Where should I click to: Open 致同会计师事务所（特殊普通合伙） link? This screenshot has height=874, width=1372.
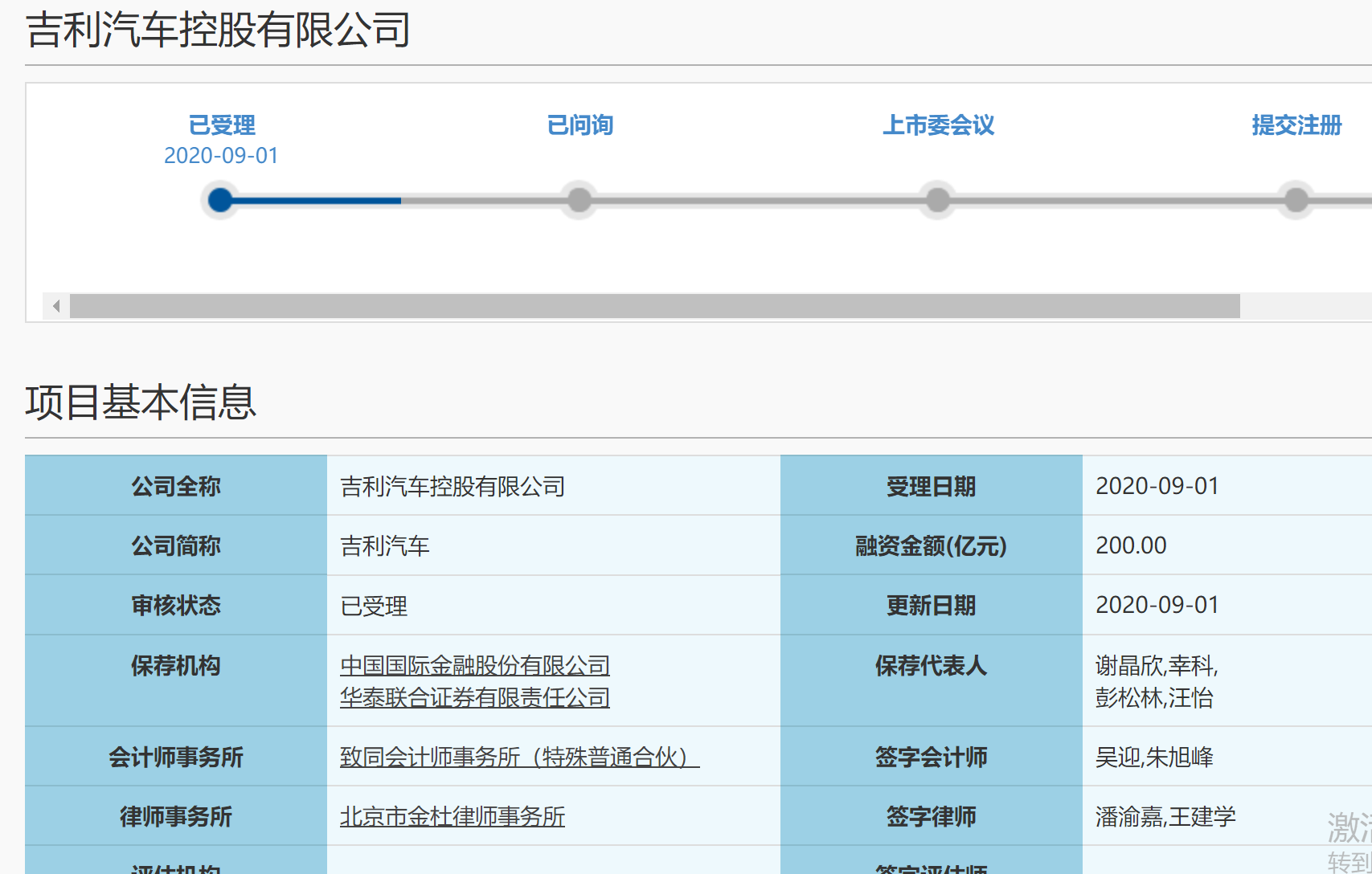[x=520, y=758]
